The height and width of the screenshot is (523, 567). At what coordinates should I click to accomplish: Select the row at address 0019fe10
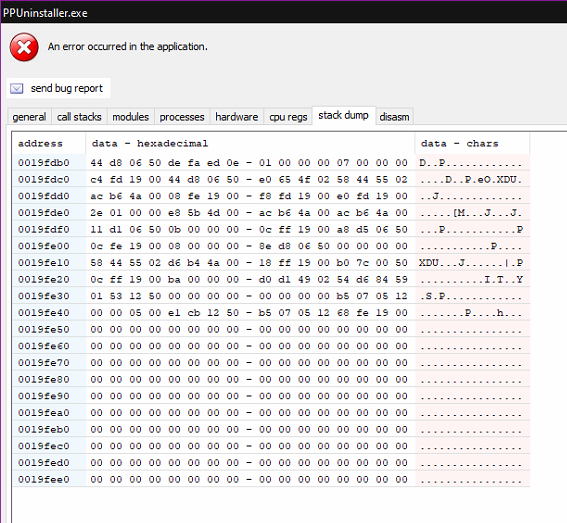coord(271,263)
